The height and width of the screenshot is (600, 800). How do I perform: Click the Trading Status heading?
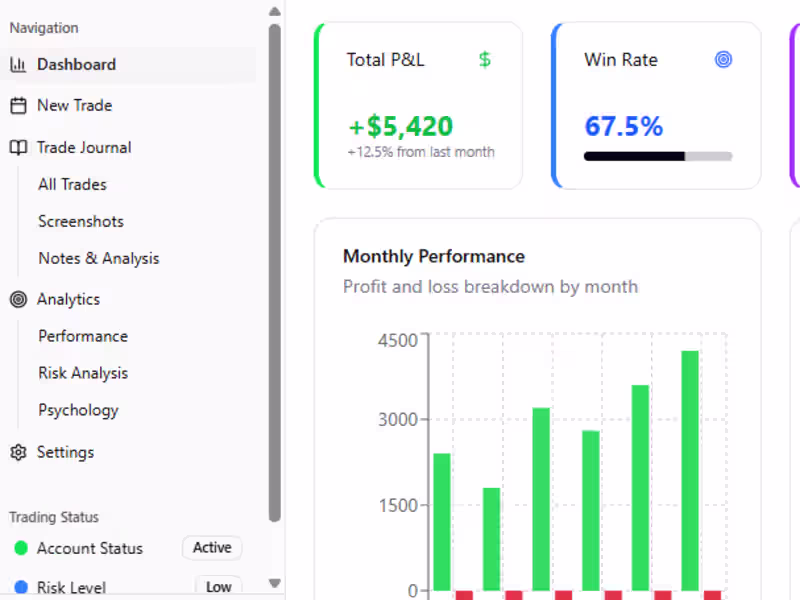(54, 517)
